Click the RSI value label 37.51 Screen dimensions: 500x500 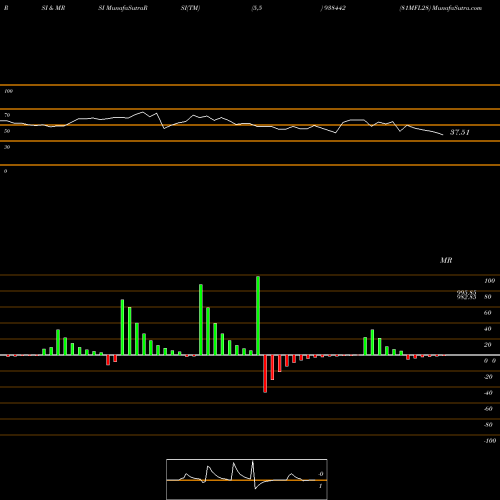(460, 132)
